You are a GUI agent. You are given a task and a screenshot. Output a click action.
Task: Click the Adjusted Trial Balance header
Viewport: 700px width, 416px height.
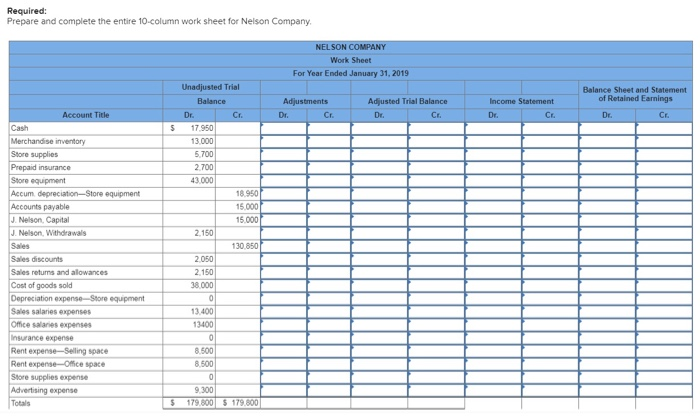pos(408,101)
